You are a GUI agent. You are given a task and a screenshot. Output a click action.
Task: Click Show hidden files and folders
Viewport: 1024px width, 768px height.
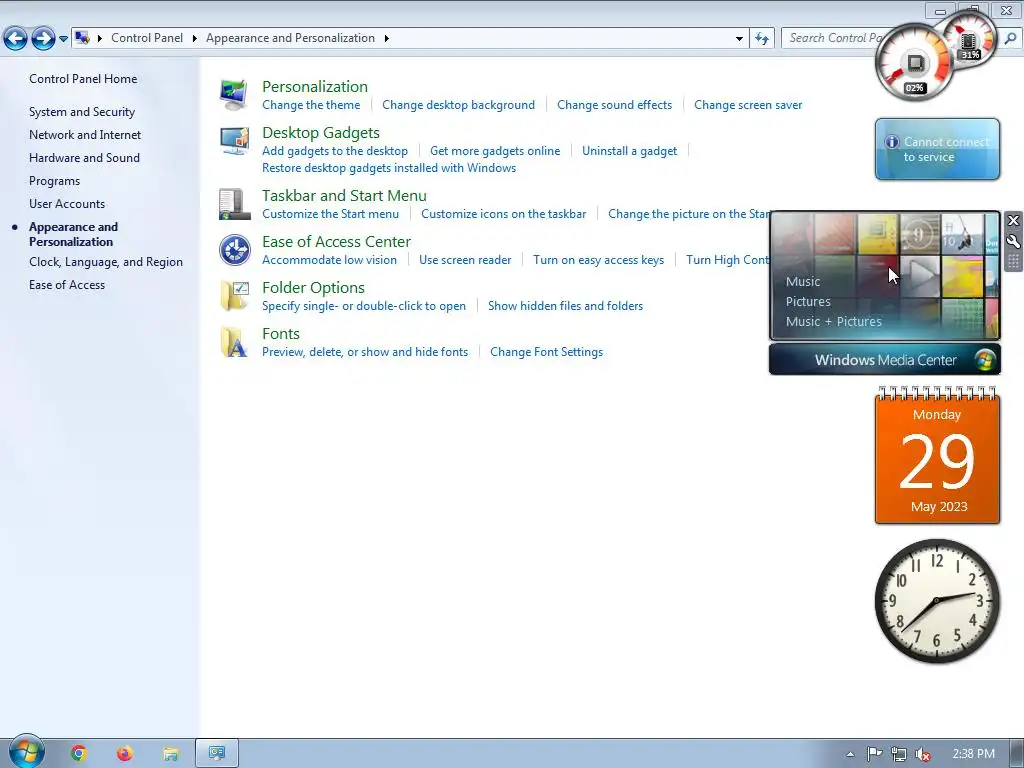click(566, 306)
